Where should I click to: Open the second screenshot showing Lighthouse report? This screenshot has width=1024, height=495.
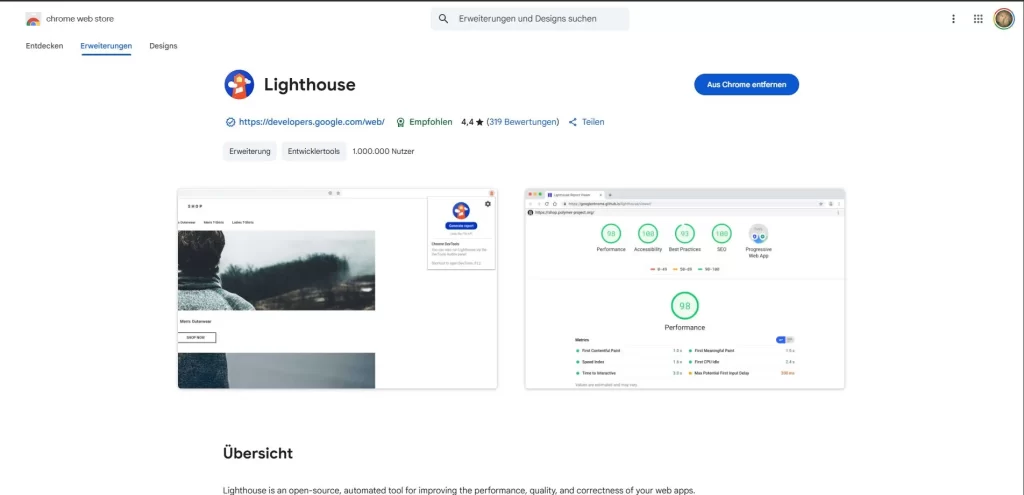click(684, 289)
